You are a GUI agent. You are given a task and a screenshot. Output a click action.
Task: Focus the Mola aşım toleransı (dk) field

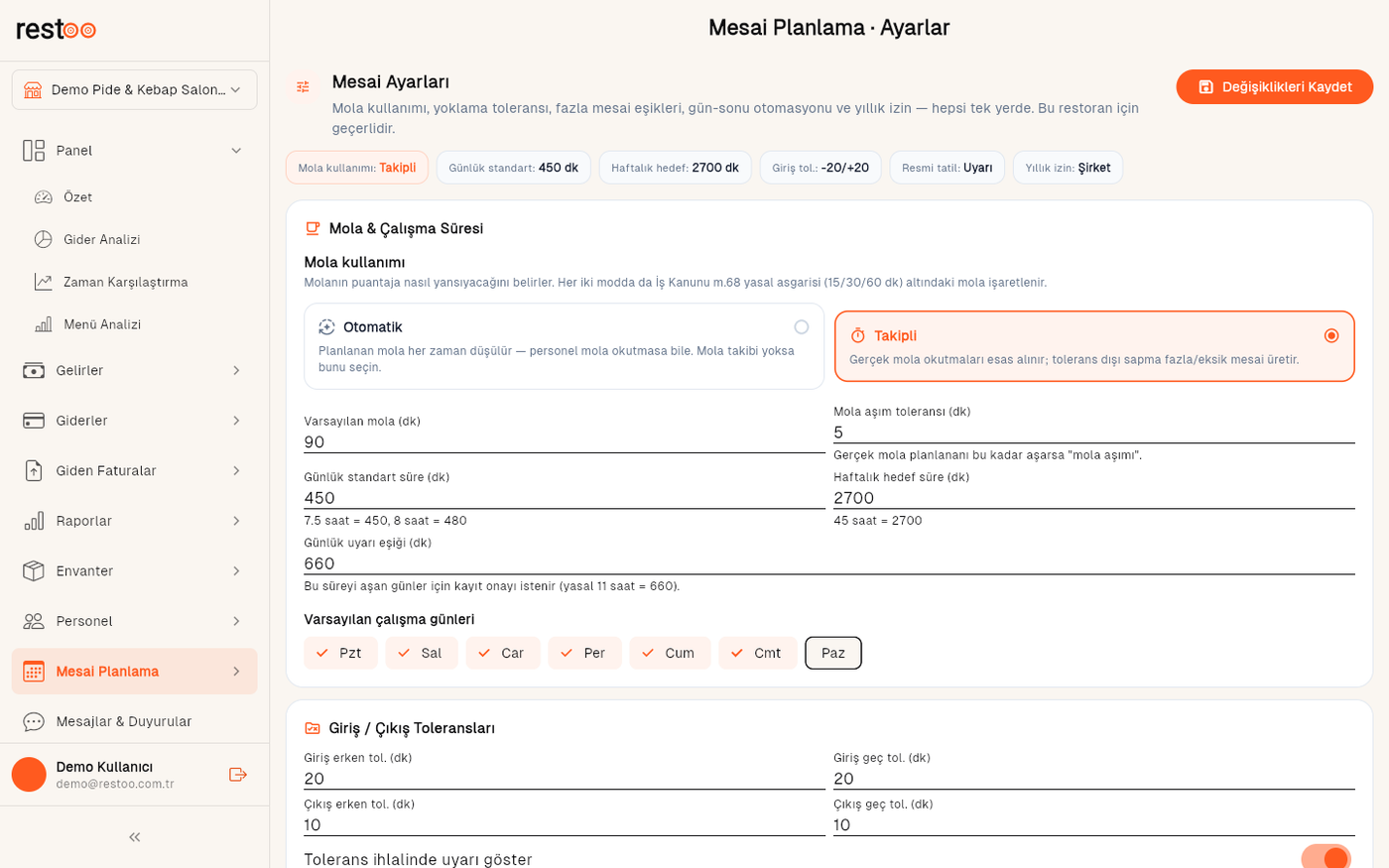1094,433
